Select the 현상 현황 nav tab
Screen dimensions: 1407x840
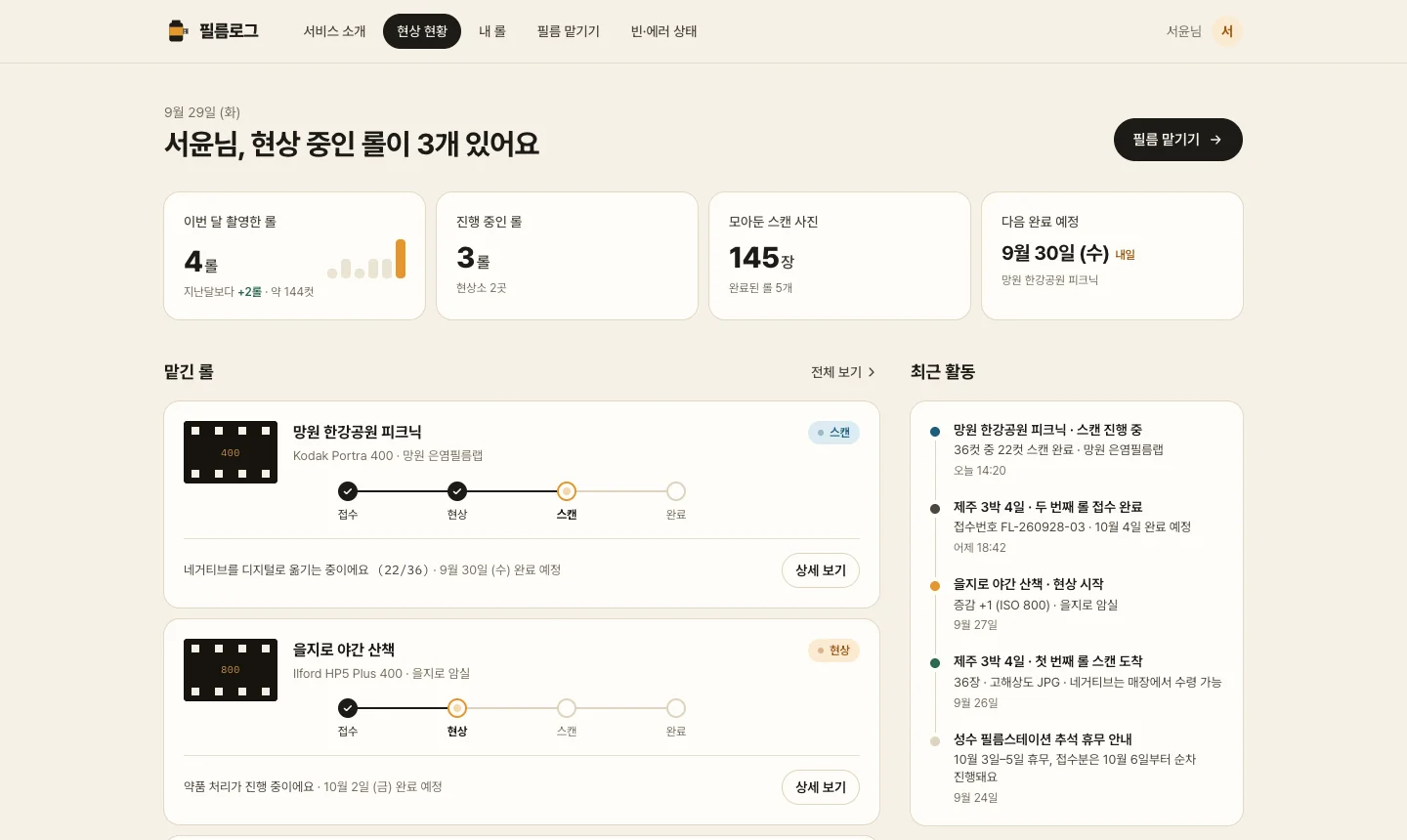(422, 31)
